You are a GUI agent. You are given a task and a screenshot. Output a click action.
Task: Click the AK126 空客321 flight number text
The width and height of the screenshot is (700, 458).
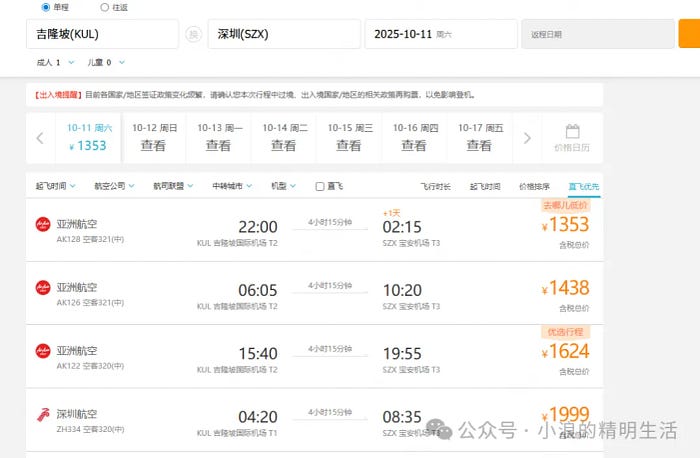90,303
